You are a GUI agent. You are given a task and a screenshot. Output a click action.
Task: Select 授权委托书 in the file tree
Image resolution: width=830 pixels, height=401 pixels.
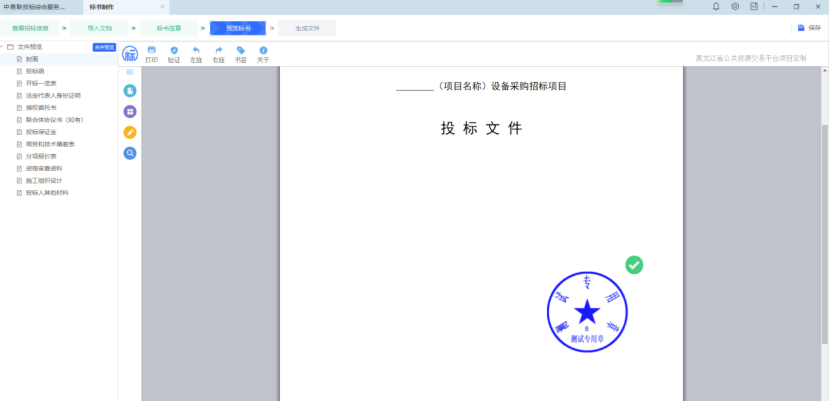41,107
